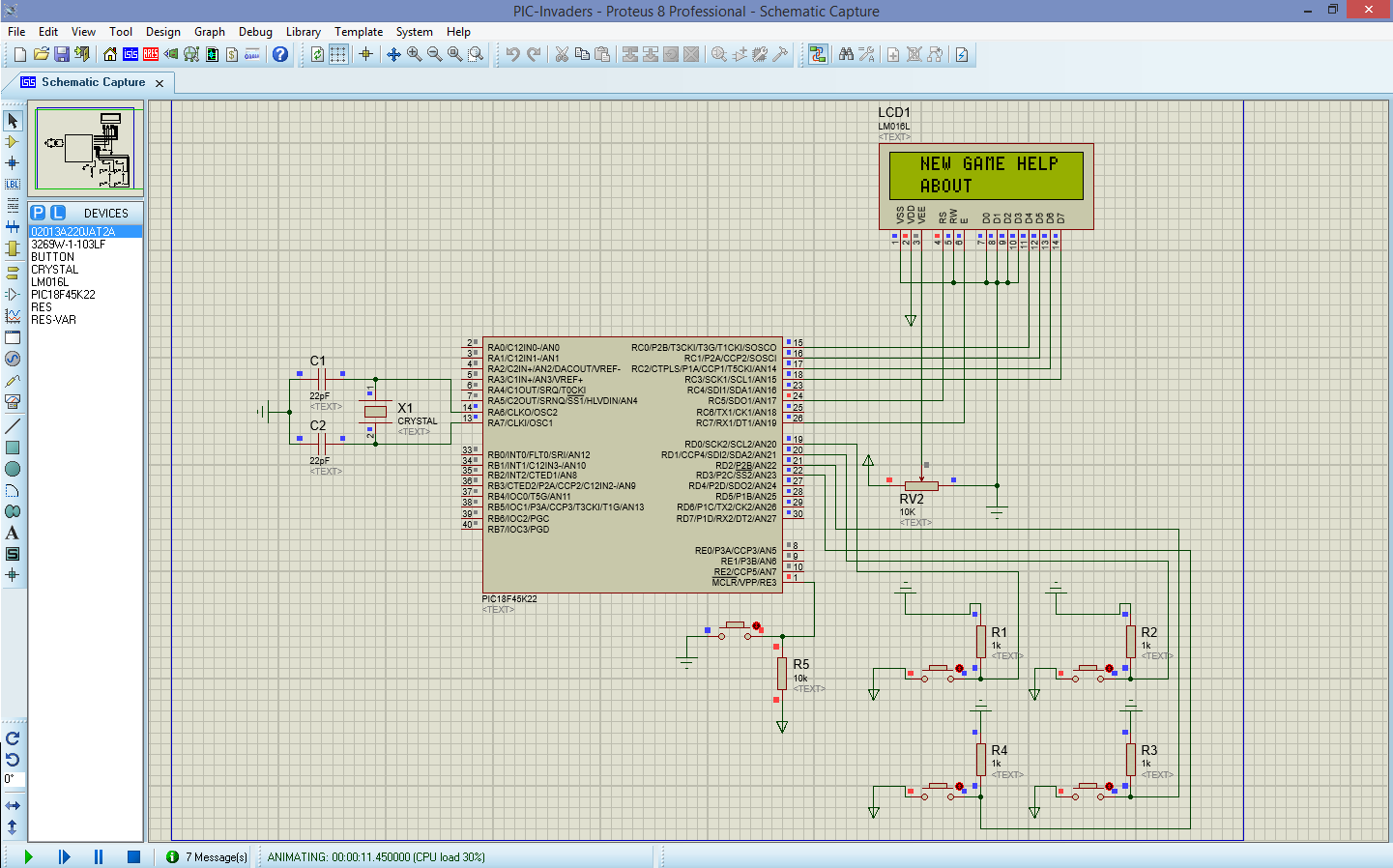The height and width of the screenshot is (868, 1393).
Task: Select the Generator Mode sine icon
Action: tap(13, 359)
